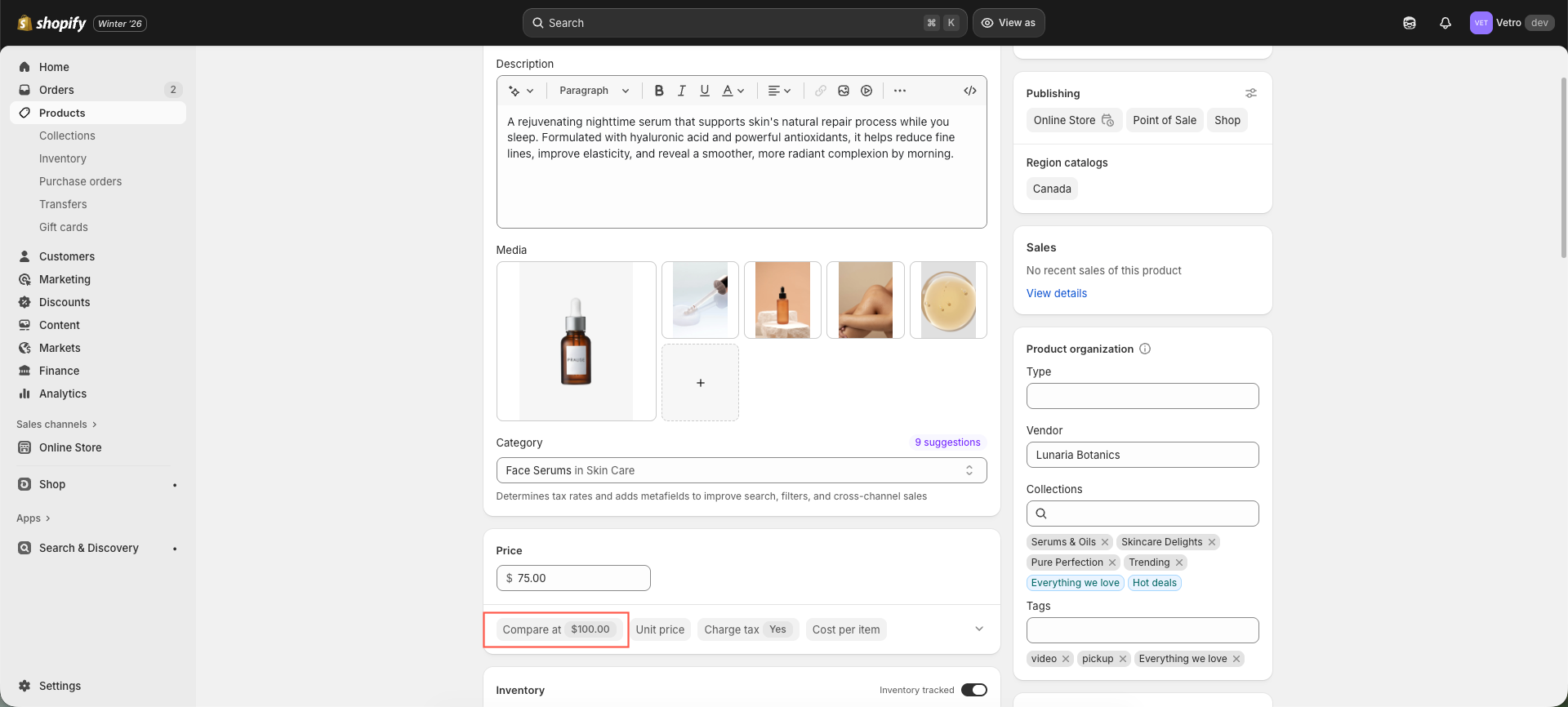
Task: Expand the additional pricing options chevron
Action: 978,629
